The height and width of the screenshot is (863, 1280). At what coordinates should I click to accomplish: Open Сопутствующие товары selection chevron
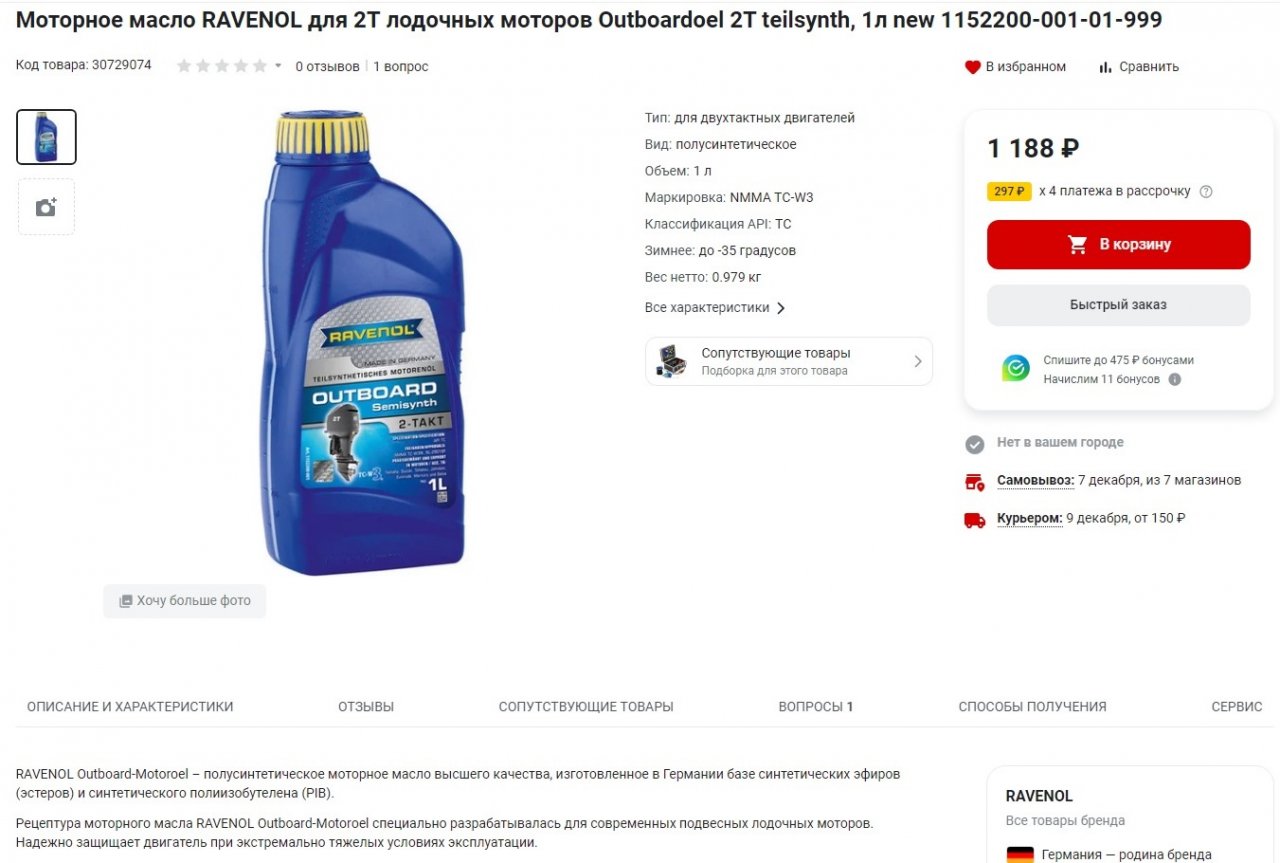(918, 361)
